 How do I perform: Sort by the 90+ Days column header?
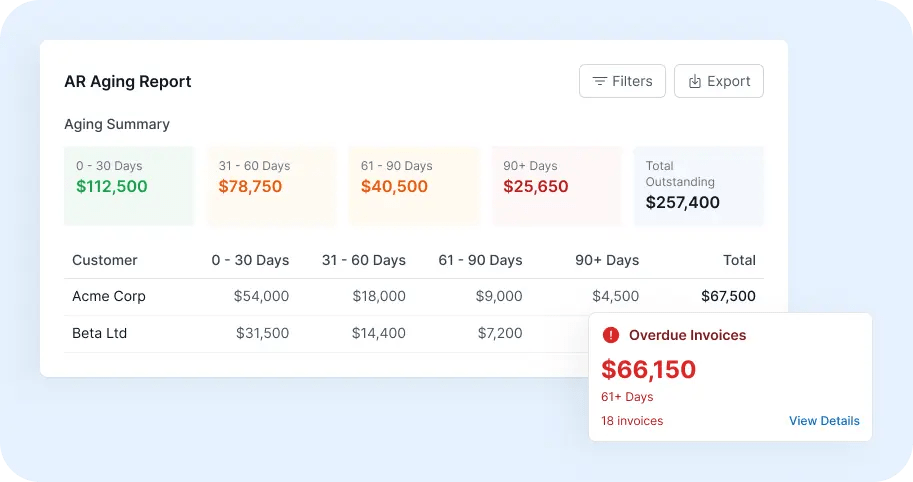[x=607, y=260]
